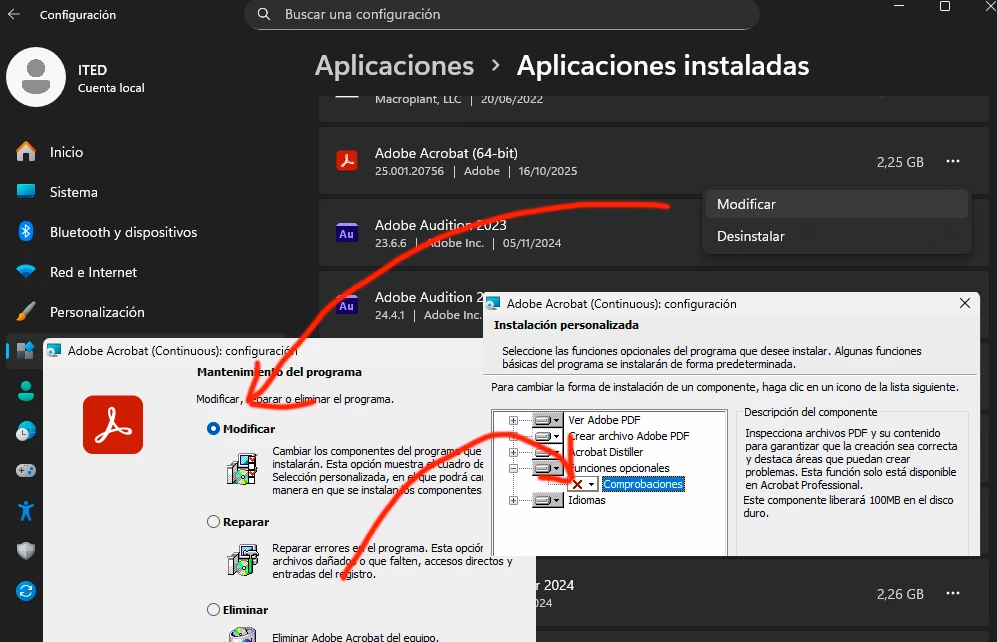Open Red e Internet wifi icon
Screen dimensions: 997x642
26,271
